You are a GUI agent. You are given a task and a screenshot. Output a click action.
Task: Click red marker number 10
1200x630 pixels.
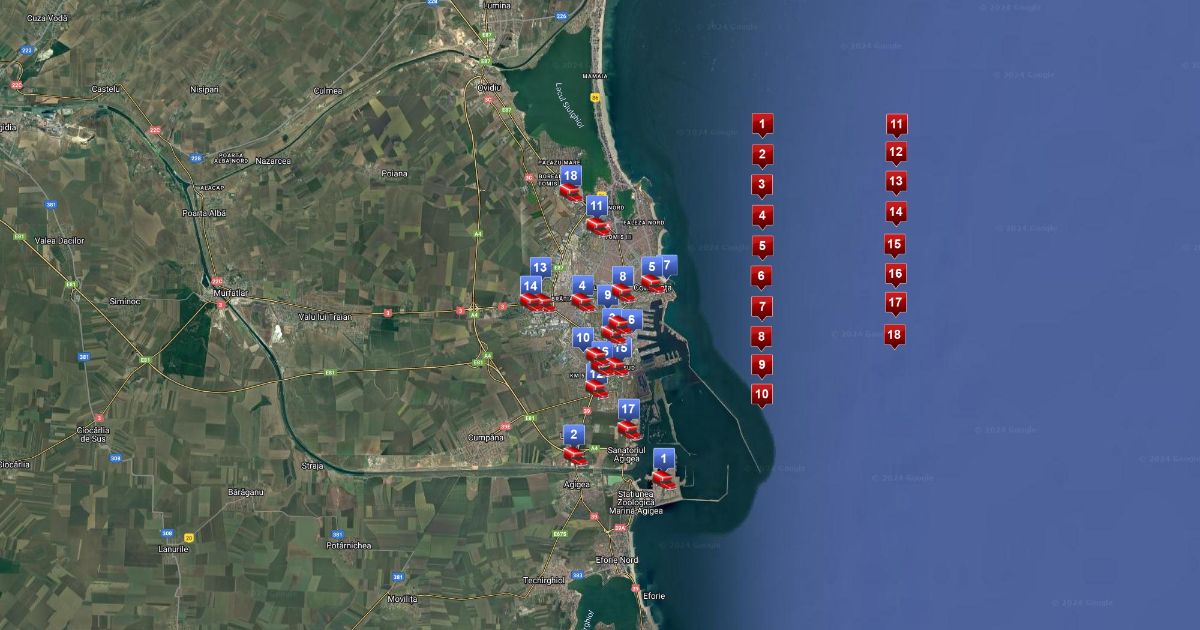pos(762,394)
